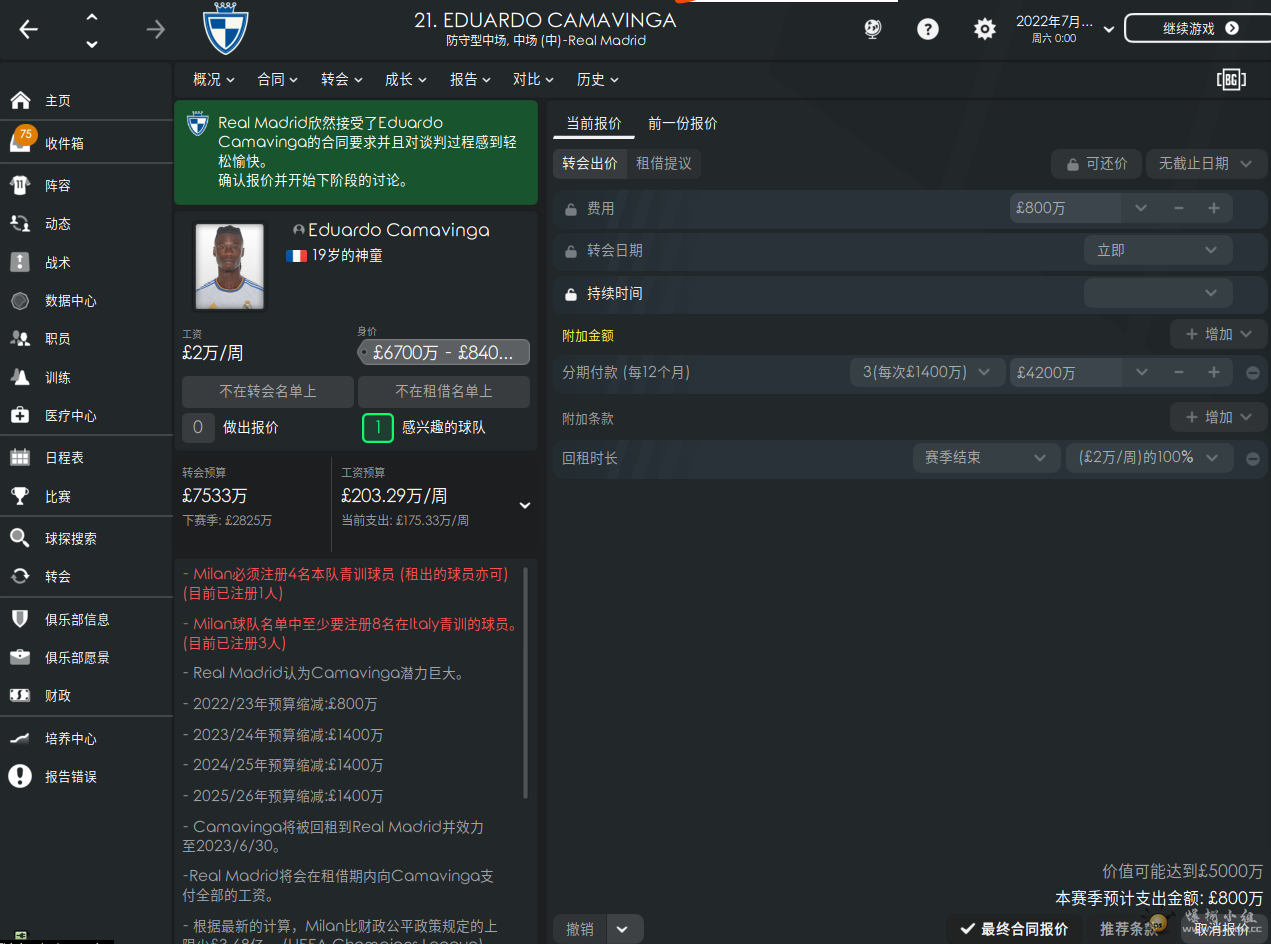1271x944 pixels.
Task: Click 不在租借名单上 button
Action: click(444, 392)
